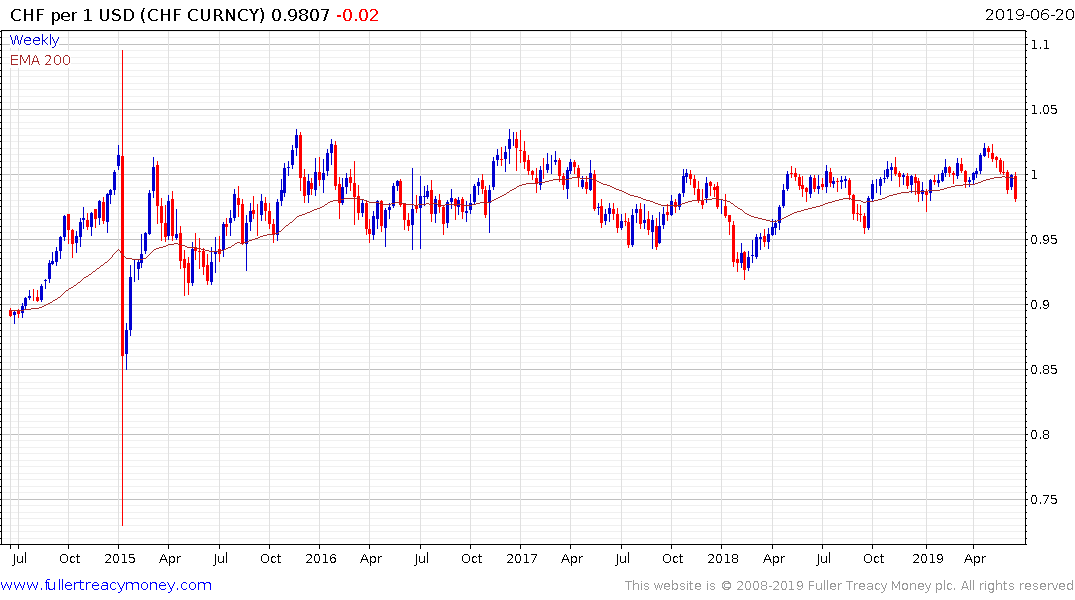Click the 1.1 price axis label
This screenshot has height=600, width=1075.
pos(1039,45)
